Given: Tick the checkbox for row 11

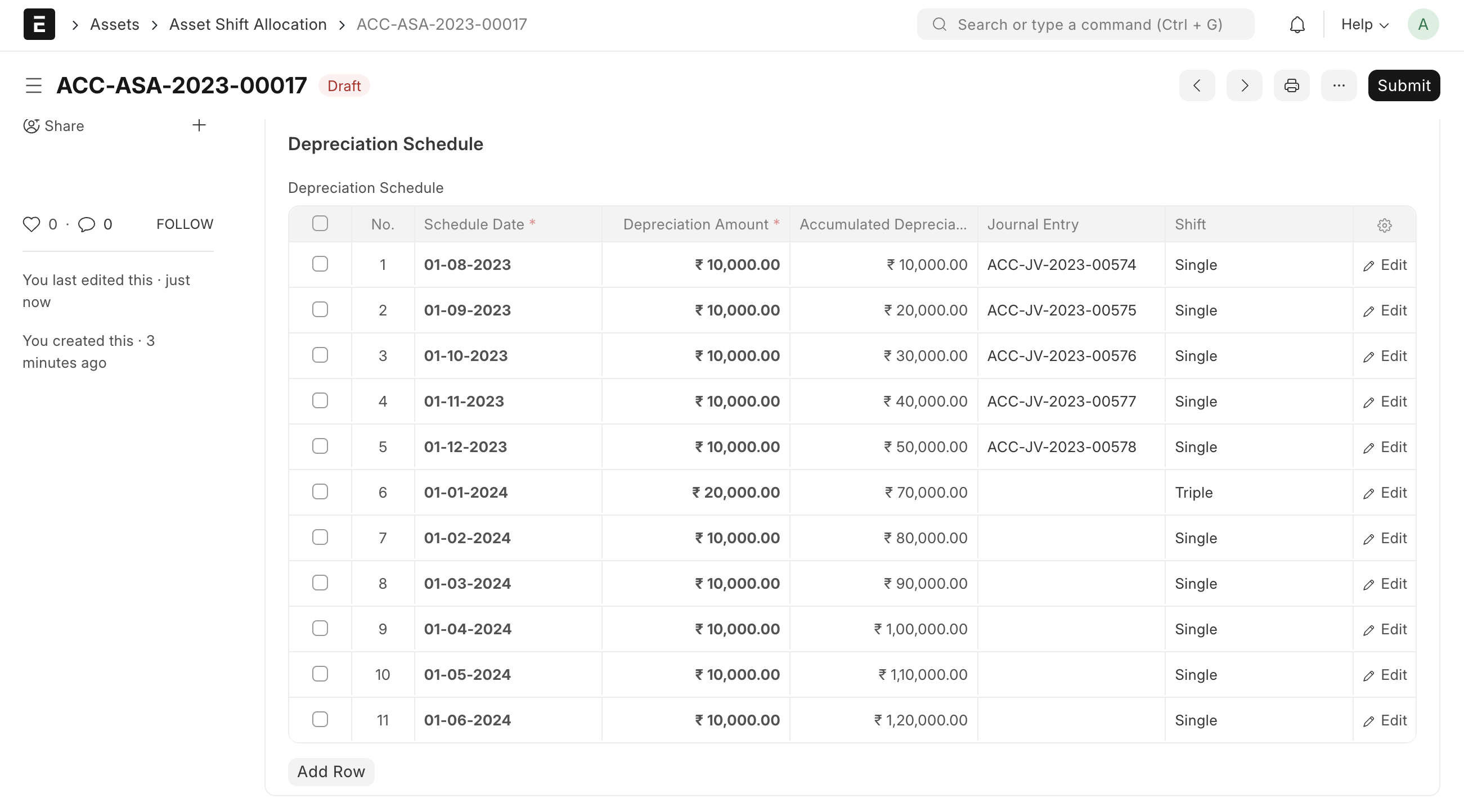Looking at the screenshot, I should 320,719.
